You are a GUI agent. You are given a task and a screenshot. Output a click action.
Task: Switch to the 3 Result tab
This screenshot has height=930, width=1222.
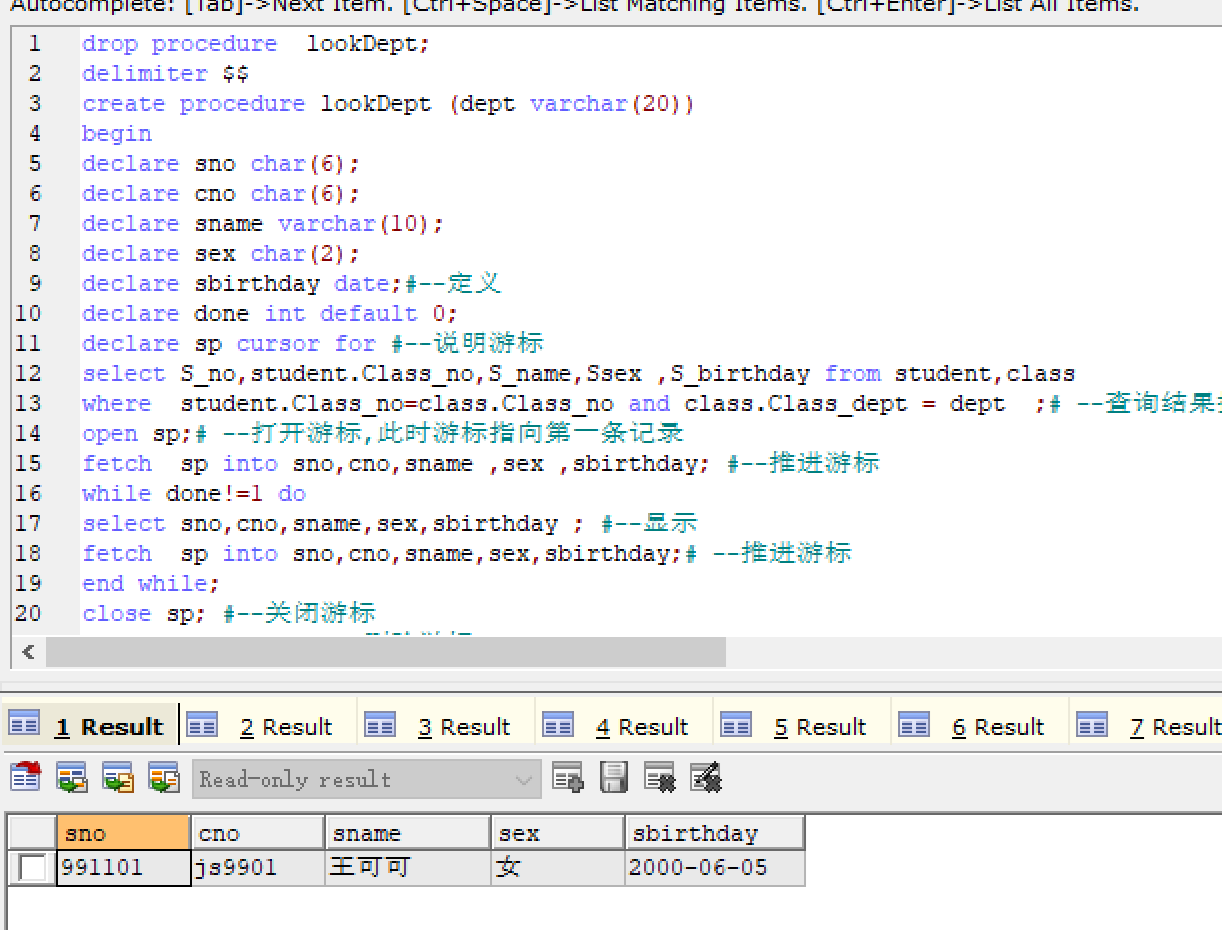[447, 726]
